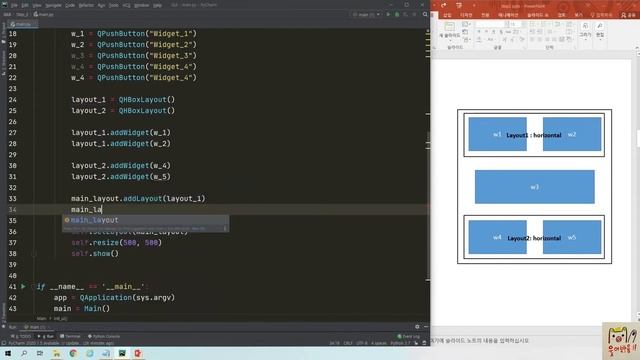Screen dimensions: 640x360
Task: Open the Navigate menu in PyCharm
Action: (53, 5)
